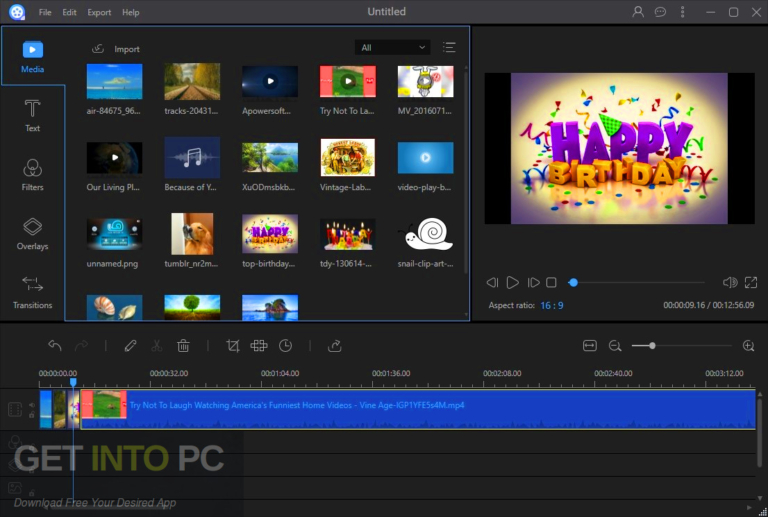Select the Try Not To Laugh timeline clip
The width and height of the screenshot is (768, 517).
418,409
